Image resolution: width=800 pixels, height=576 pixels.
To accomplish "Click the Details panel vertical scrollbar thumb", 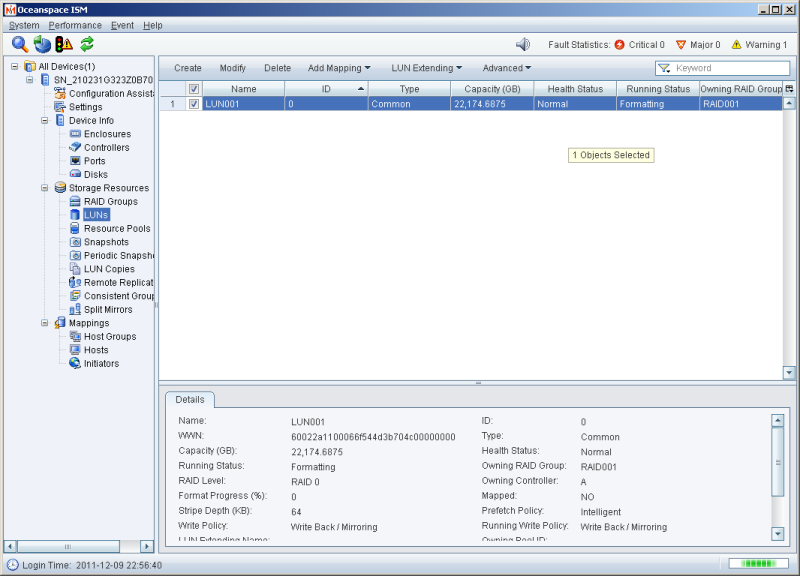I will point(778,462).
